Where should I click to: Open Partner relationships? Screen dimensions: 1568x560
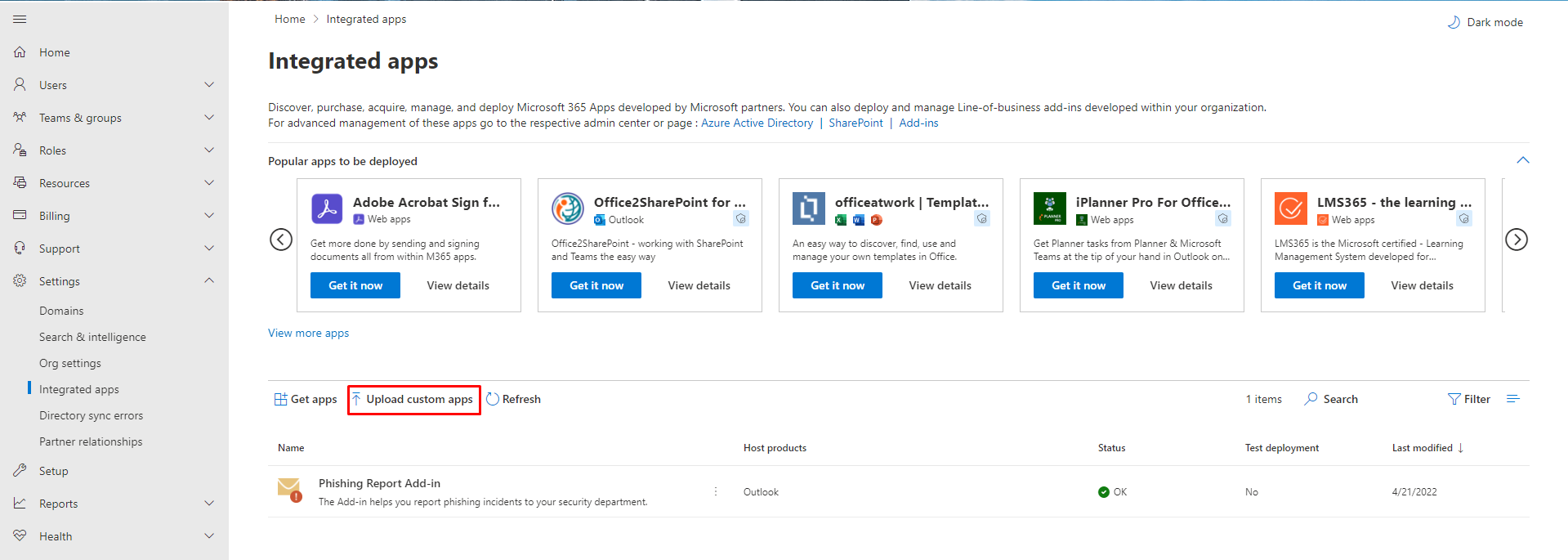(91, 441)
